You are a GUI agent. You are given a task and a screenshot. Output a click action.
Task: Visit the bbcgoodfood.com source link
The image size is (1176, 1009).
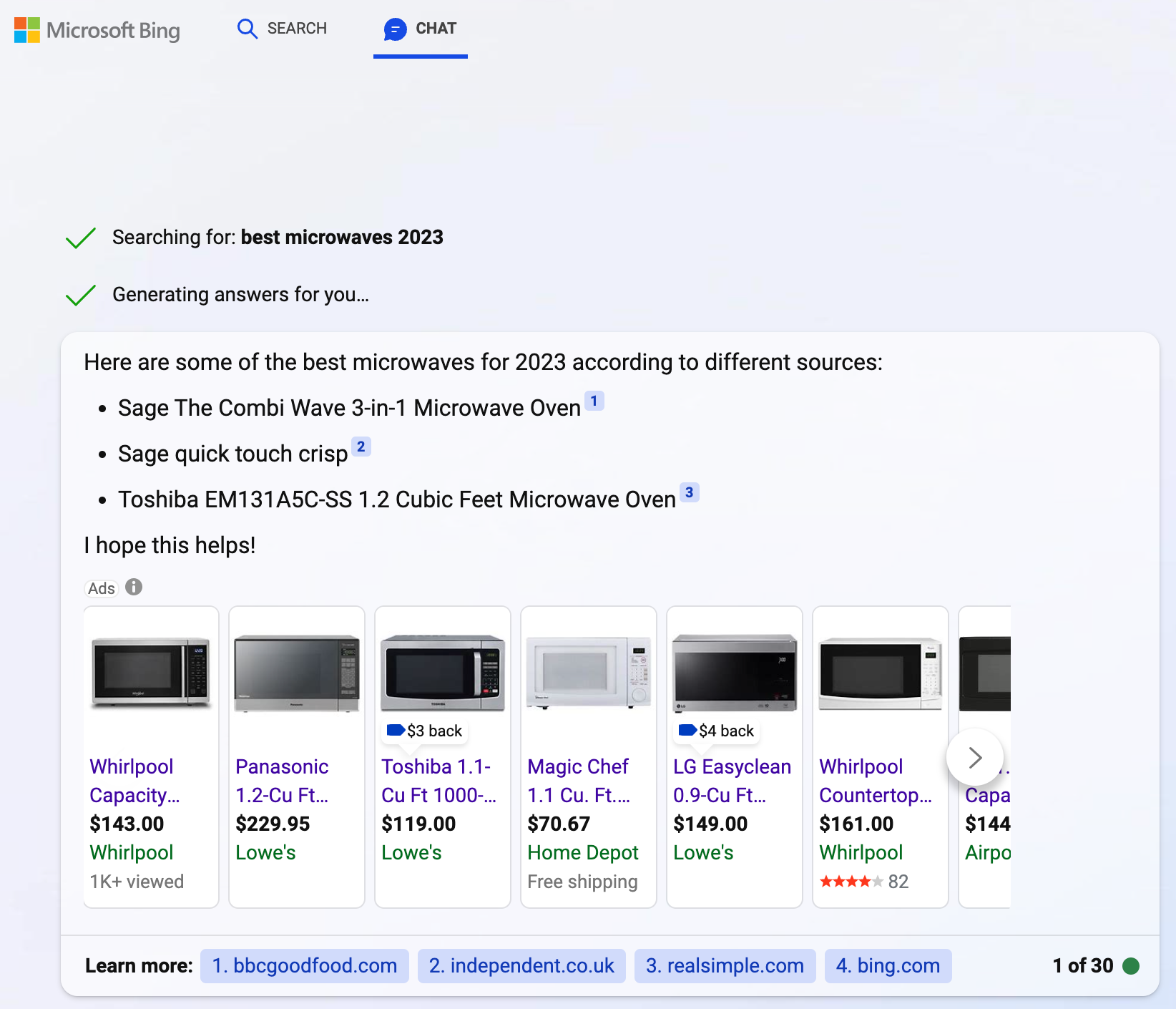coord(304,965)
